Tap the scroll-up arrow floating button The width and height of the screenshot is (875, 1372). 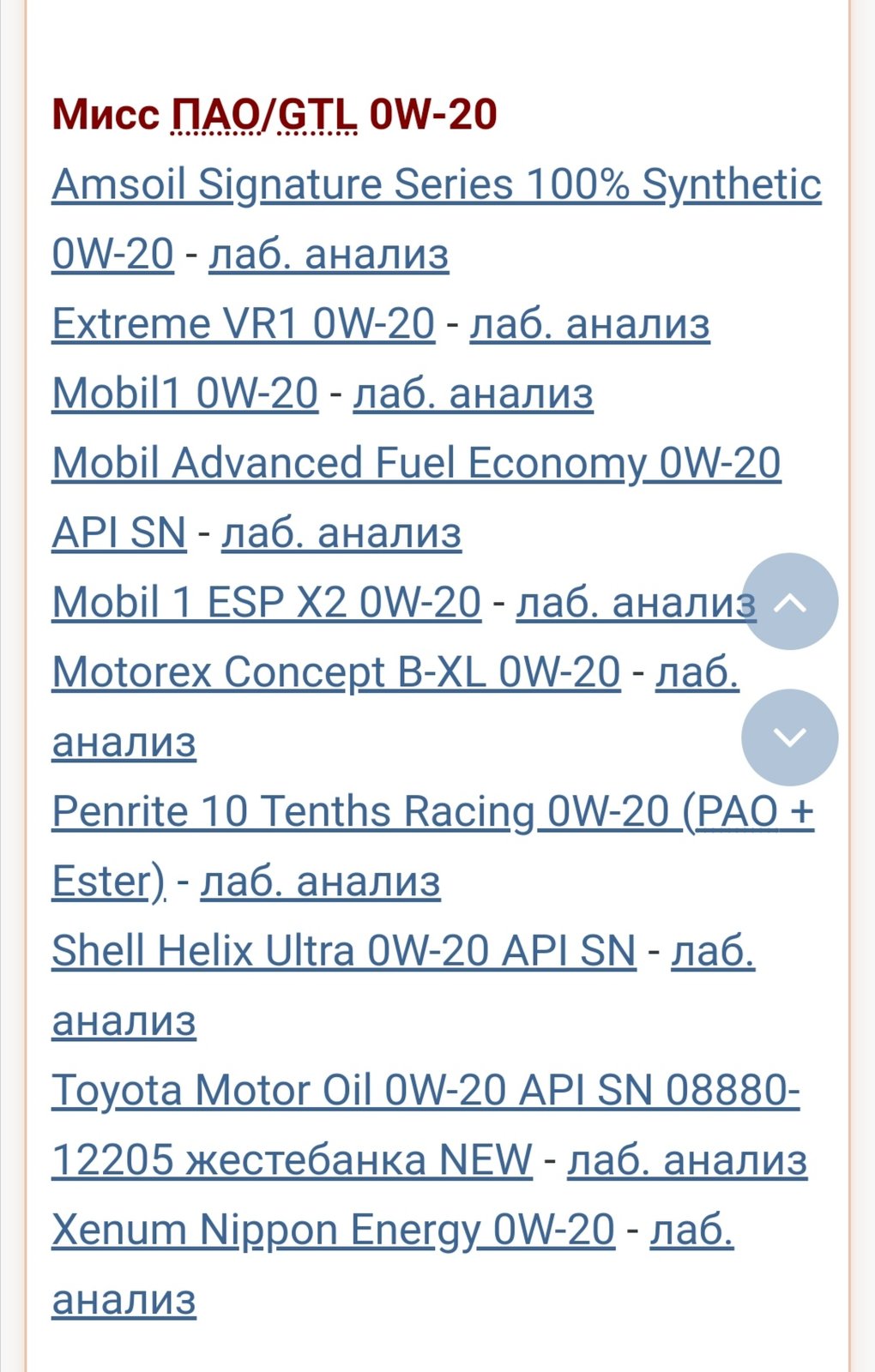pos(789,601)
